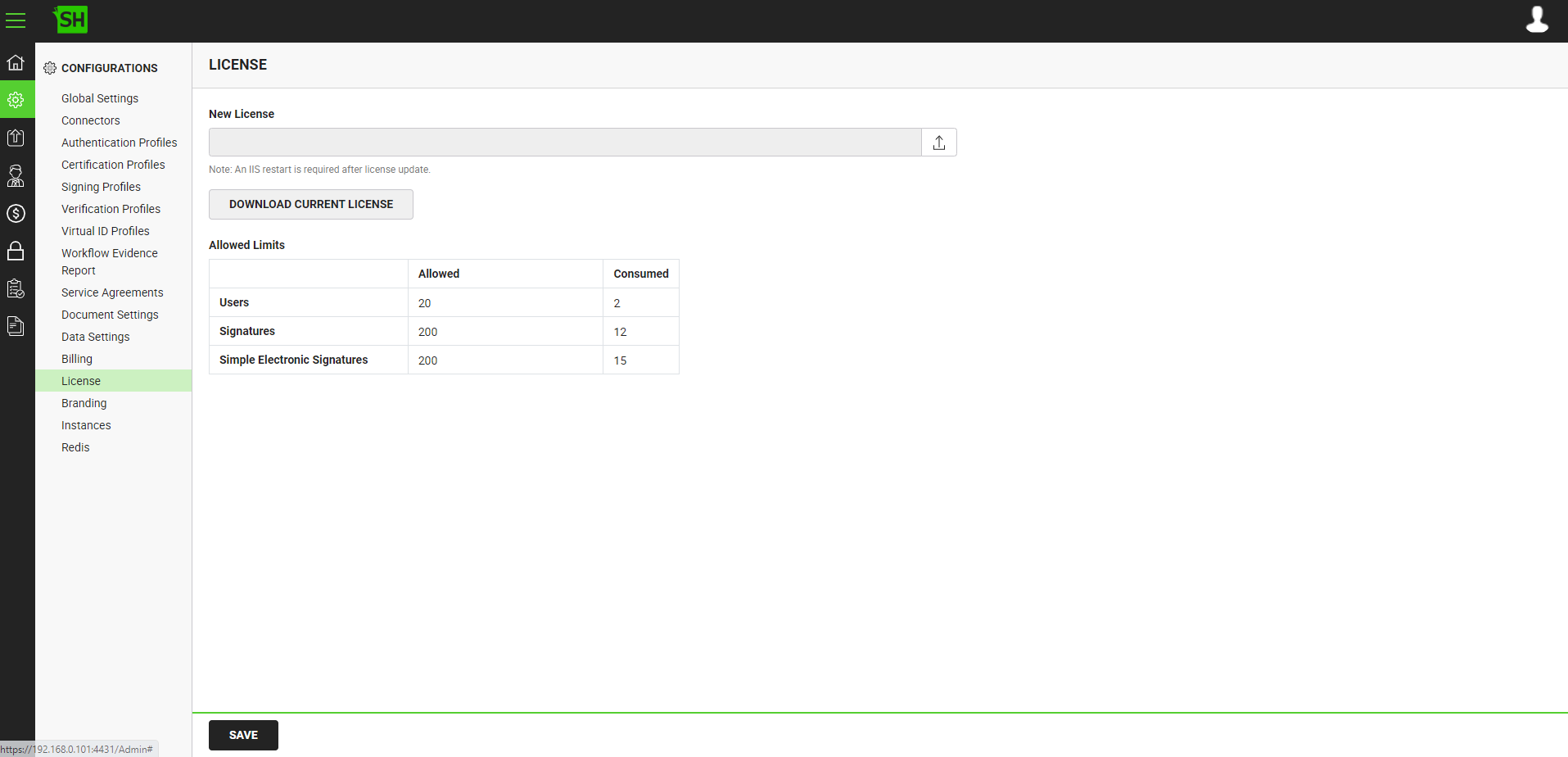Click the Allowed Limits heading

246,245
